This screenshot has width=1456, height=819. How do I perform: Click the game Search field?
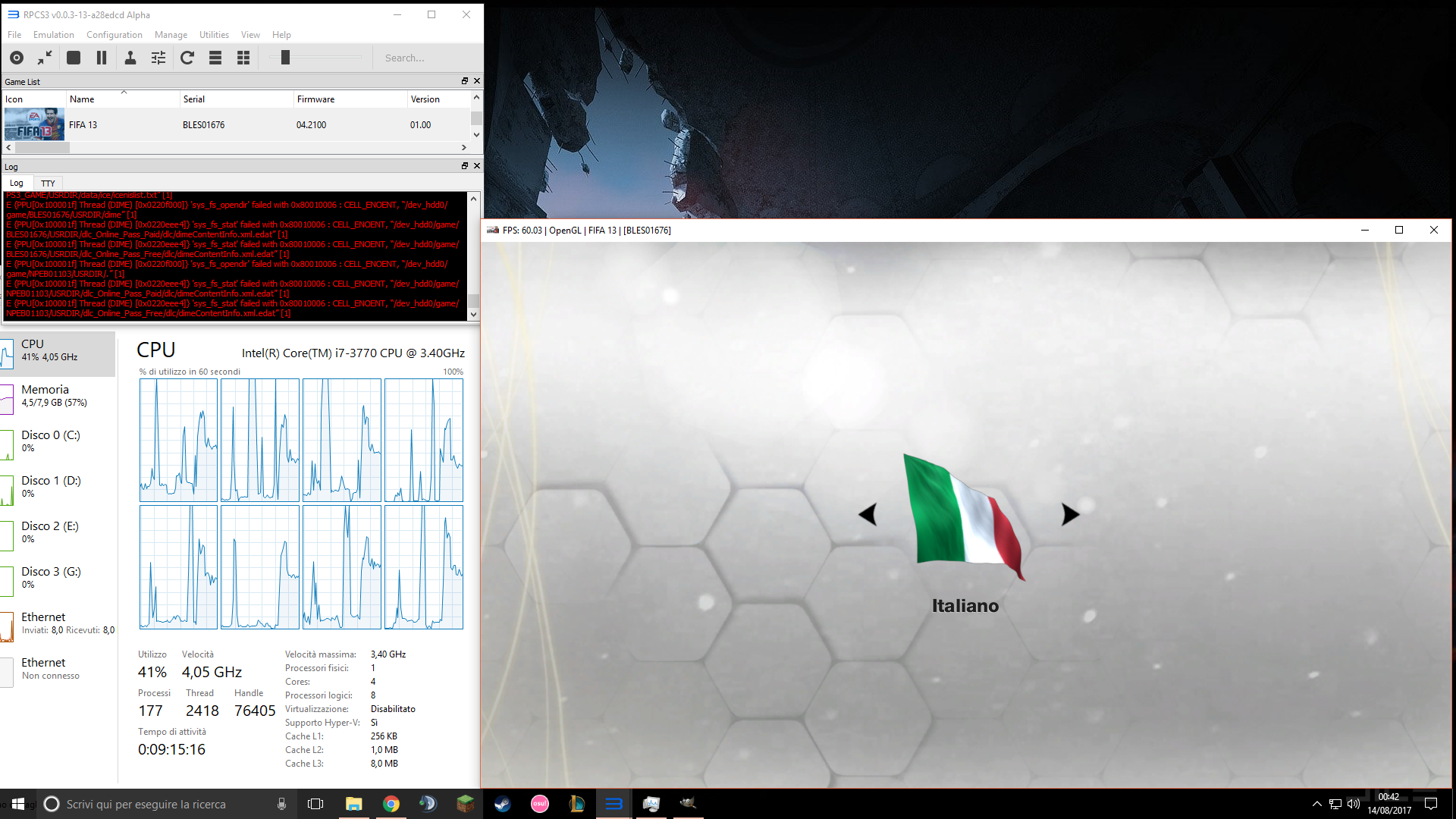click(425, 58)
